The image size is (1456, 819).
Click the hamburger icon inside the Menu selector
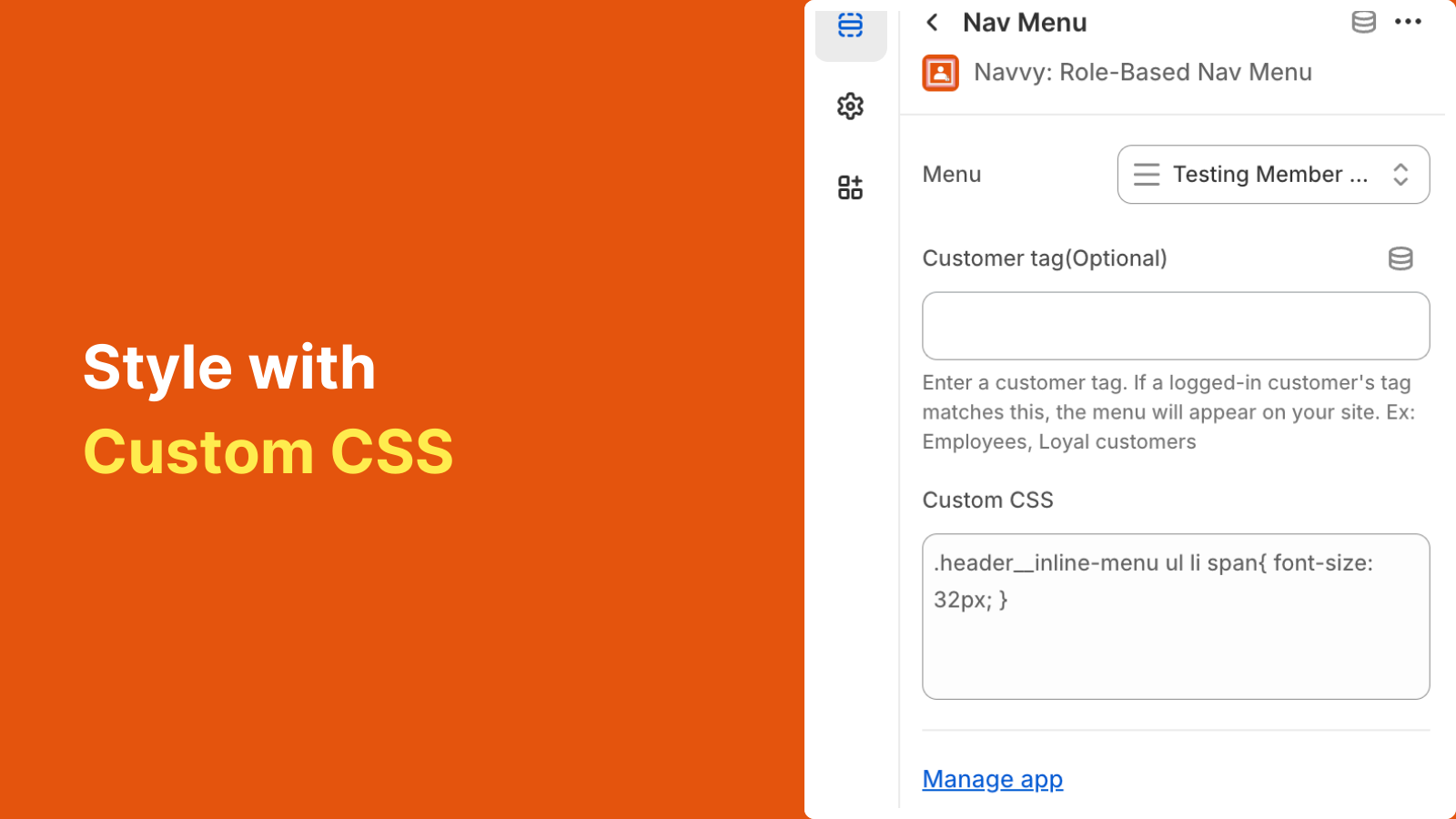[x=1147, y=175]
